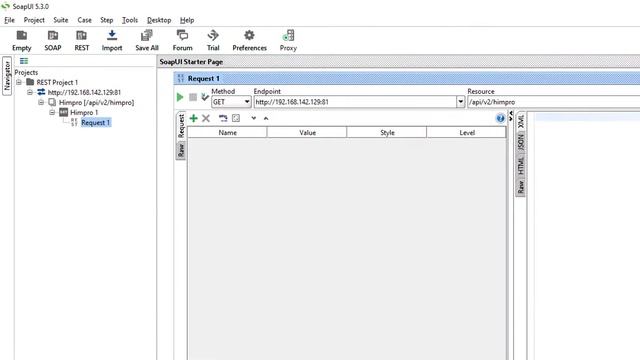Viewport: 640px width, 360px height.
Task: Open the Case menu
Action: click(x=84, y=20)
